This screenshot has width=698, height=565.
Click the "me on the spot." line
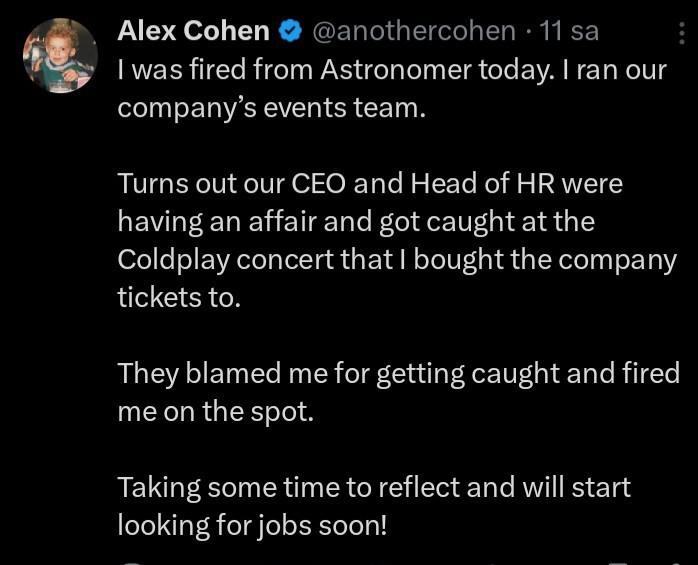coord(215,411)
